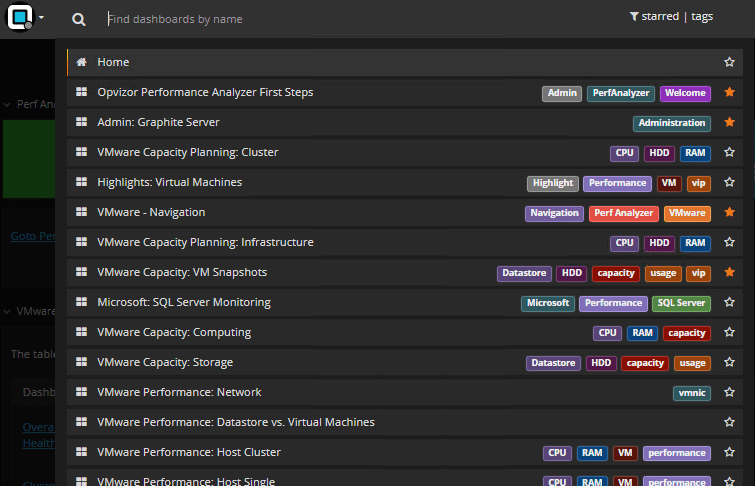Unstar Opvizor Performance Analyzer First Steps
Image resolution: width=755 pixels, height=486 pixels.
click(730, 93)
